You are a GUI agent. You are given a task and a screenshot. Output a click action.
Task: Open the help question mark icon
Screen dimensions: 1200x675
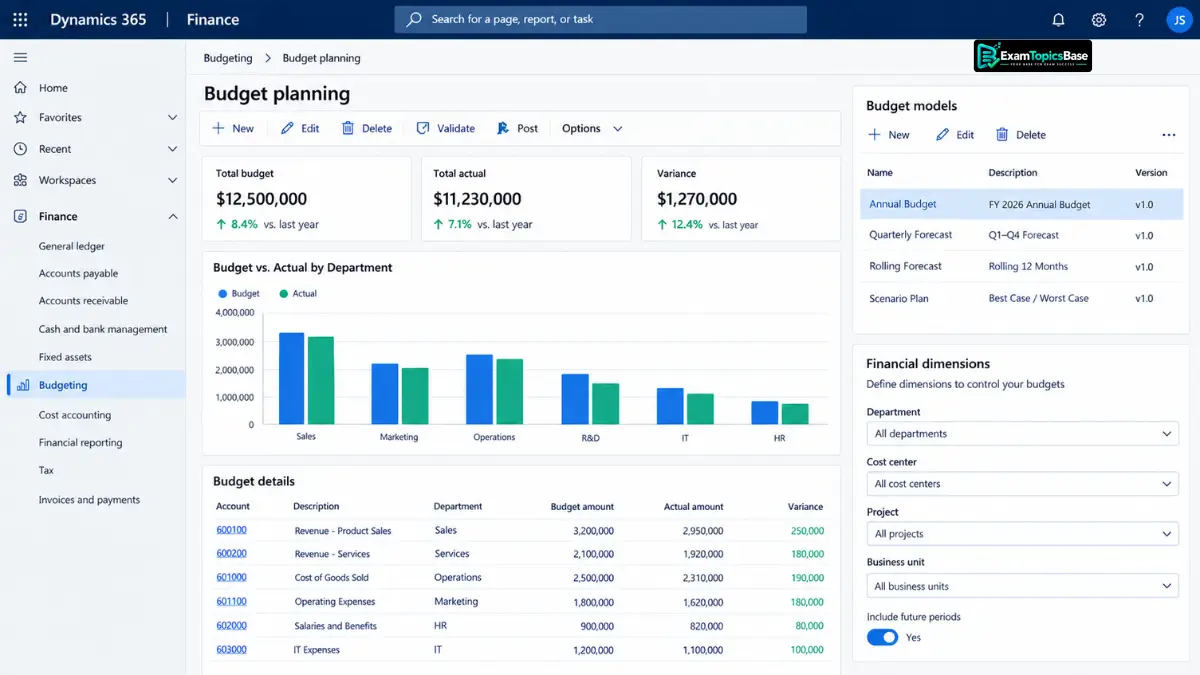tap(1139, 20)
